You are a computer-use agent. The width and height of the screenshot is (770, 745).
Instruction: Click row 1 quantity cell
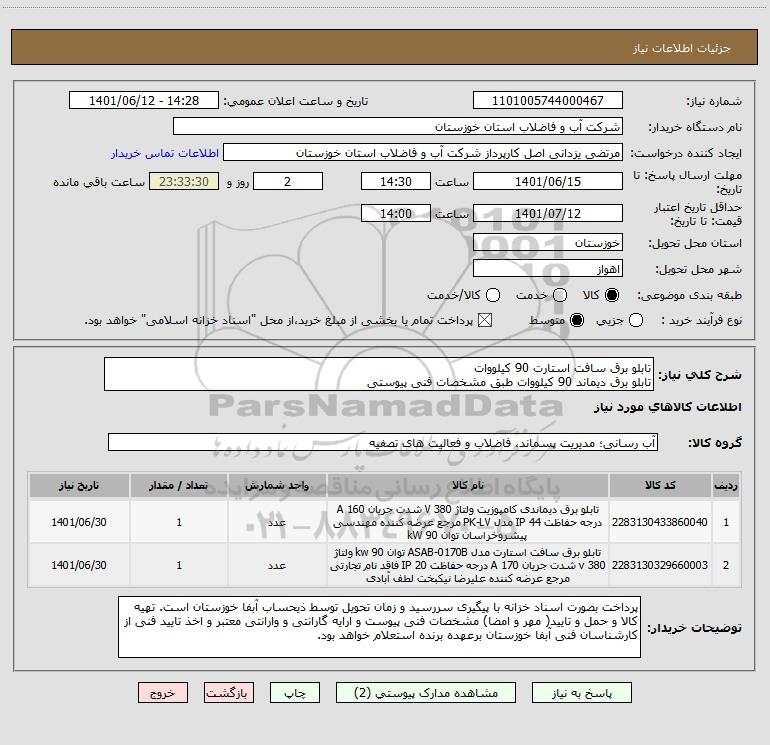179,522
